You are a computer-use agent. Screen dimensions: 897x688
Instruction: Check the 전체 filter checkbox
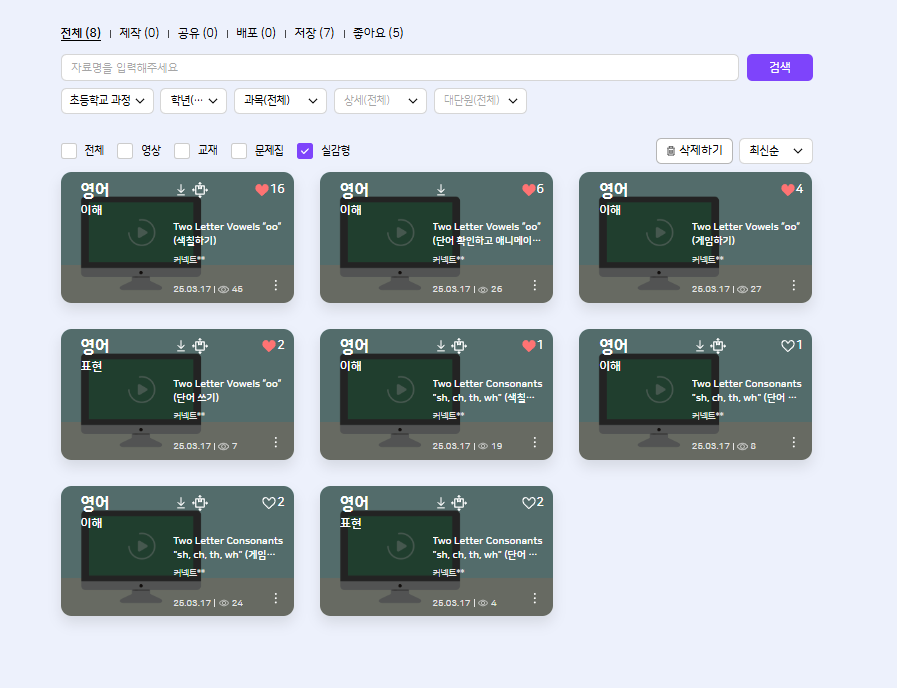[69, 151]
